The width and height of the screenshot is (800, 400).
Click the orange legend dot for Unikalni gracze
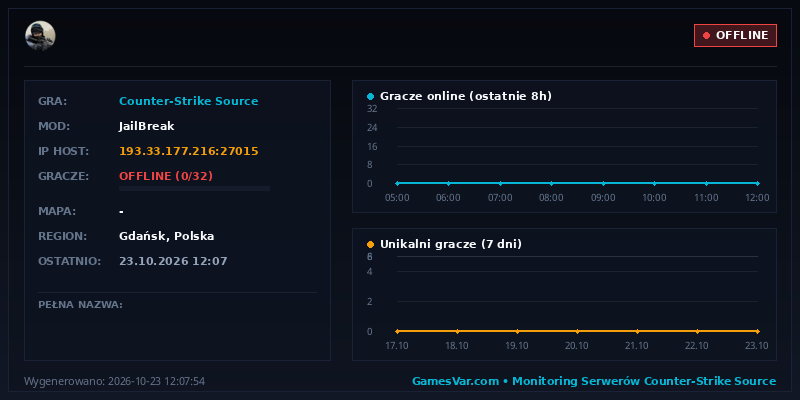(370, 244)
